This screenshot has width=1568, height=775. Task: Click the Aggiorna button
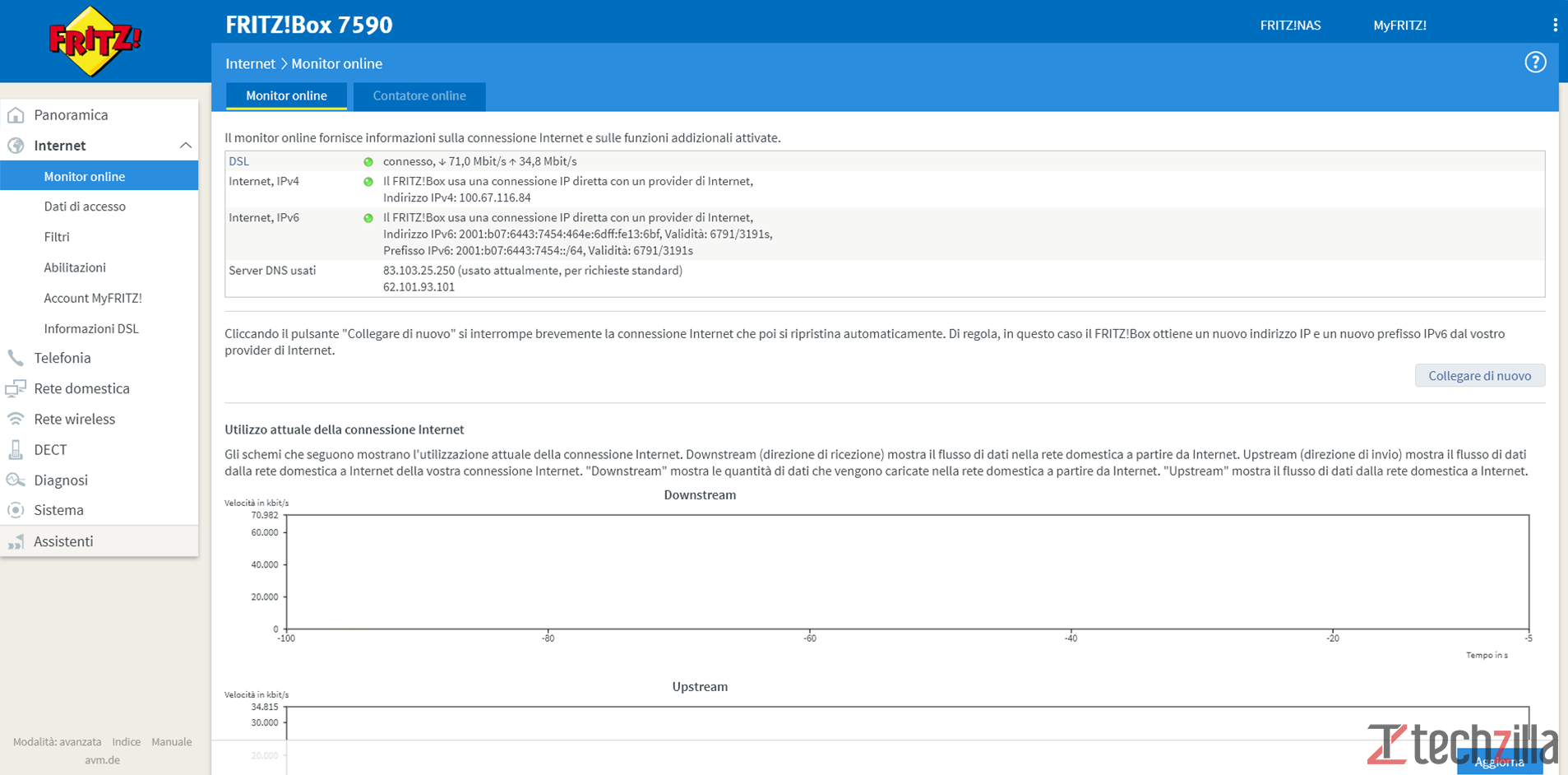click(x=1499, y=762)
